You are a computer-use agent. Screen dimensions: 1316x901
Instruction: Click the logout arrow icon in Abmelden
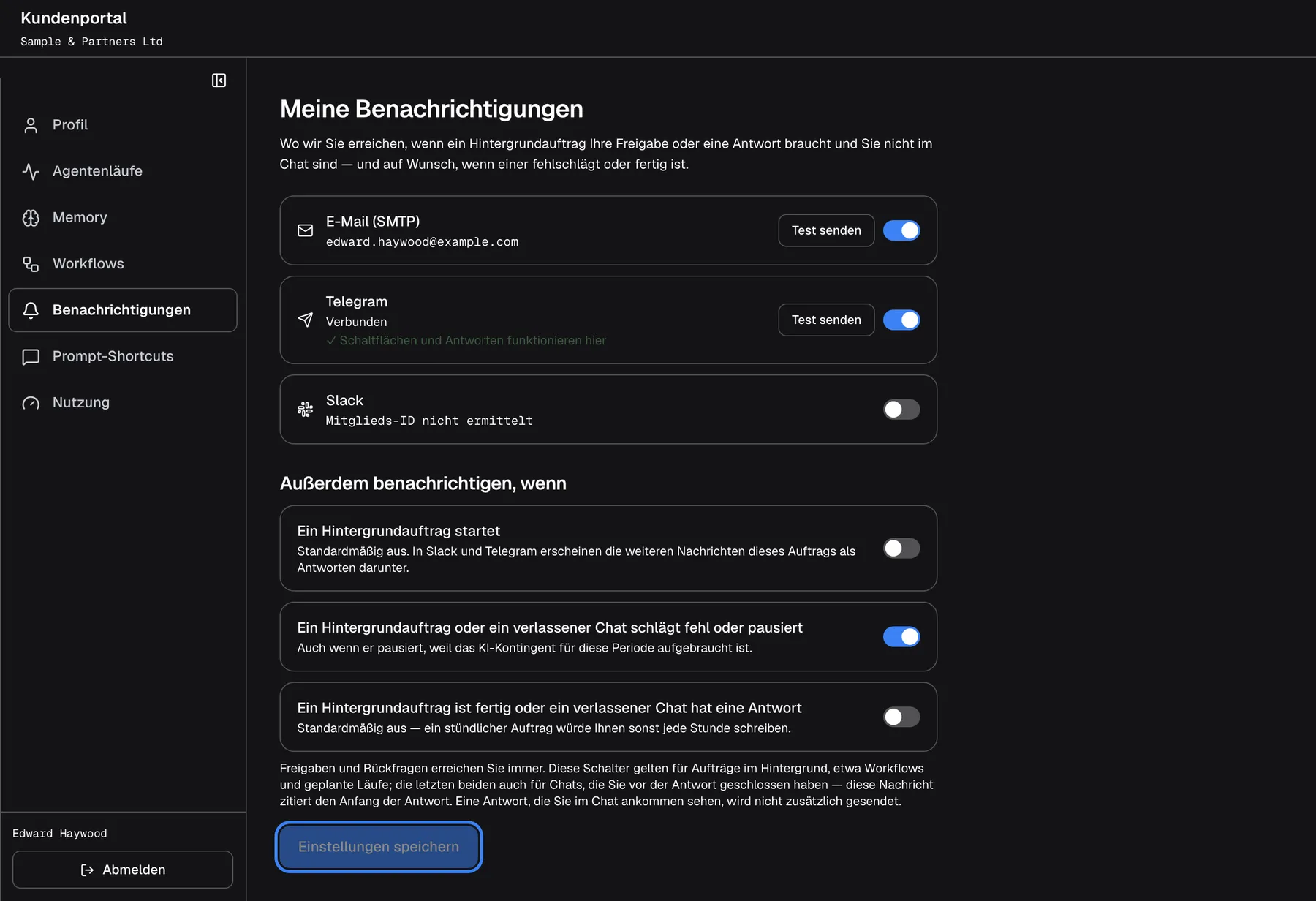pyautogui.click(x=87, y=870)
